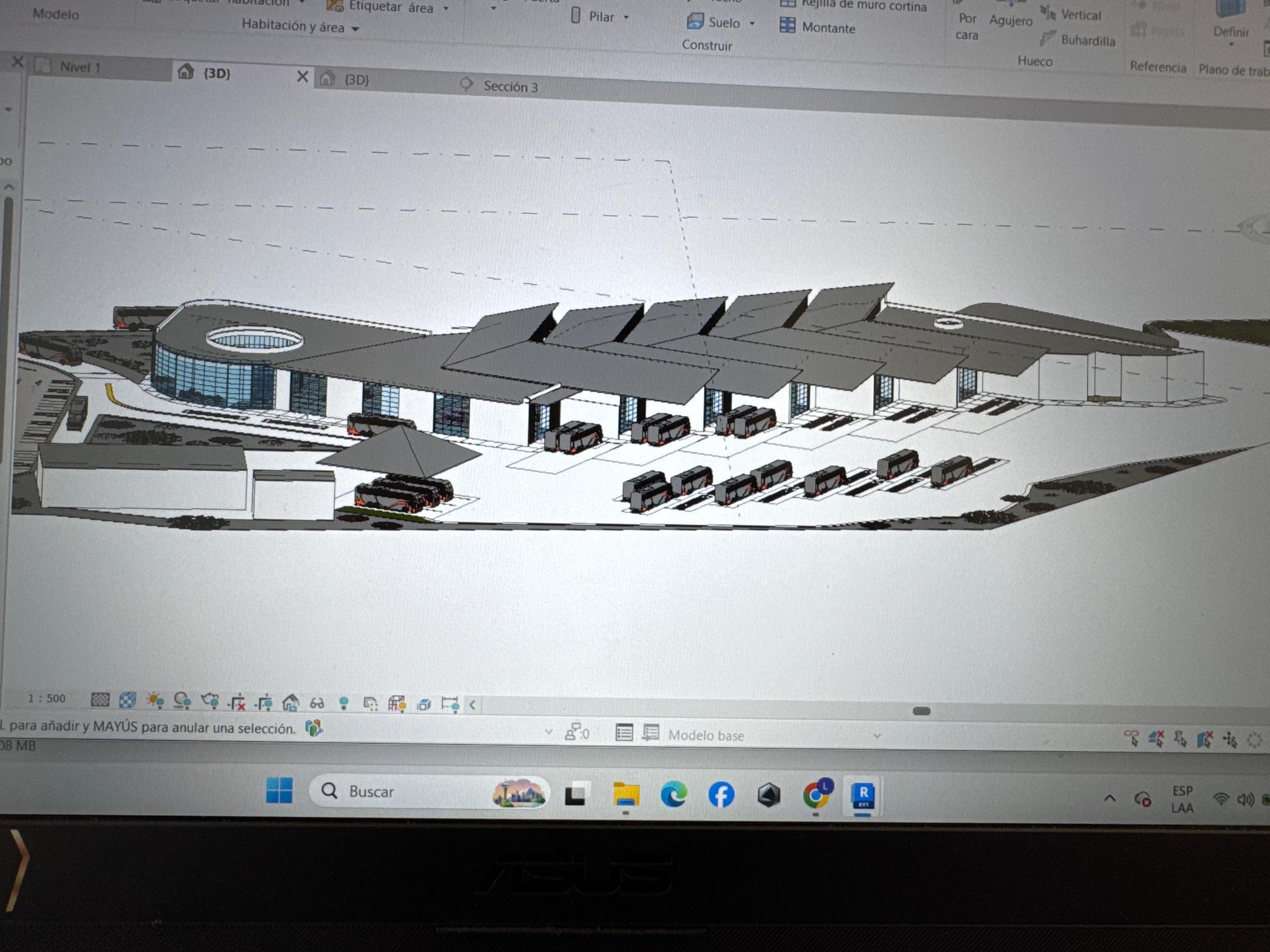Click the Sun Path icon
The width and height of the screenshot is (1270, 952).
154,701
